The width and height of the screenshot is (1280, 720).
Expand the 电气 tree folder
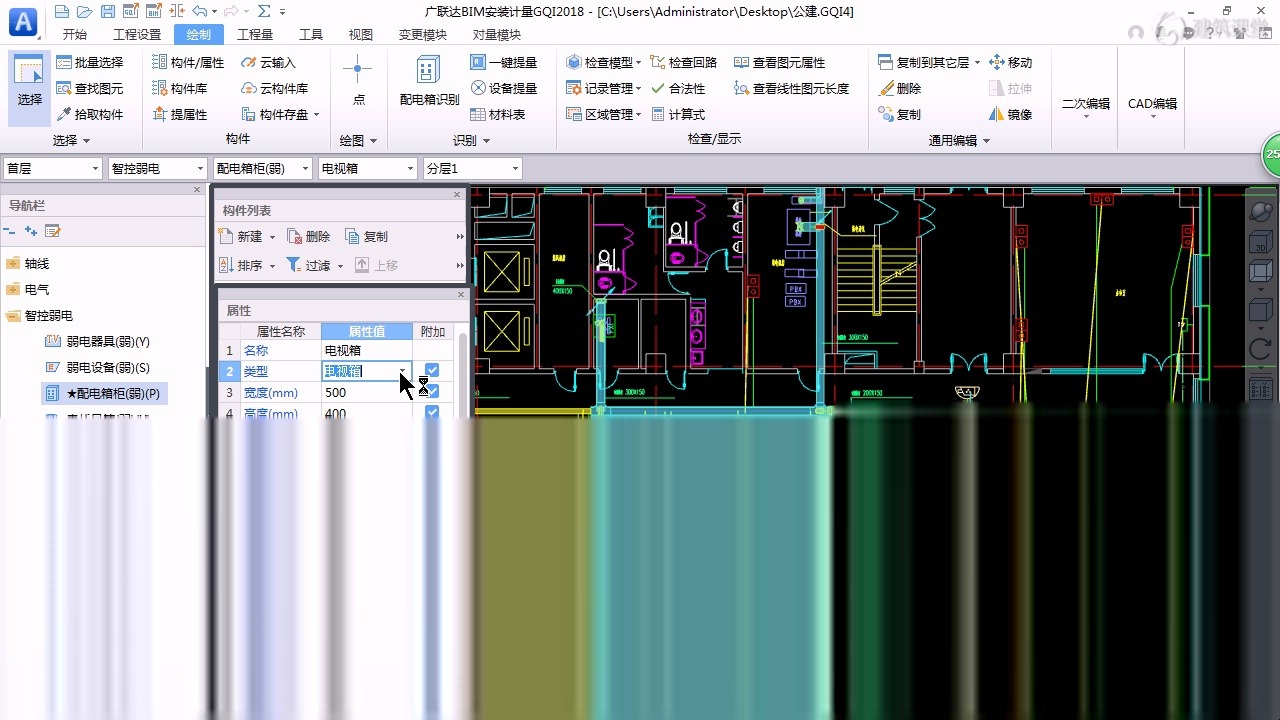click(13, 290)
